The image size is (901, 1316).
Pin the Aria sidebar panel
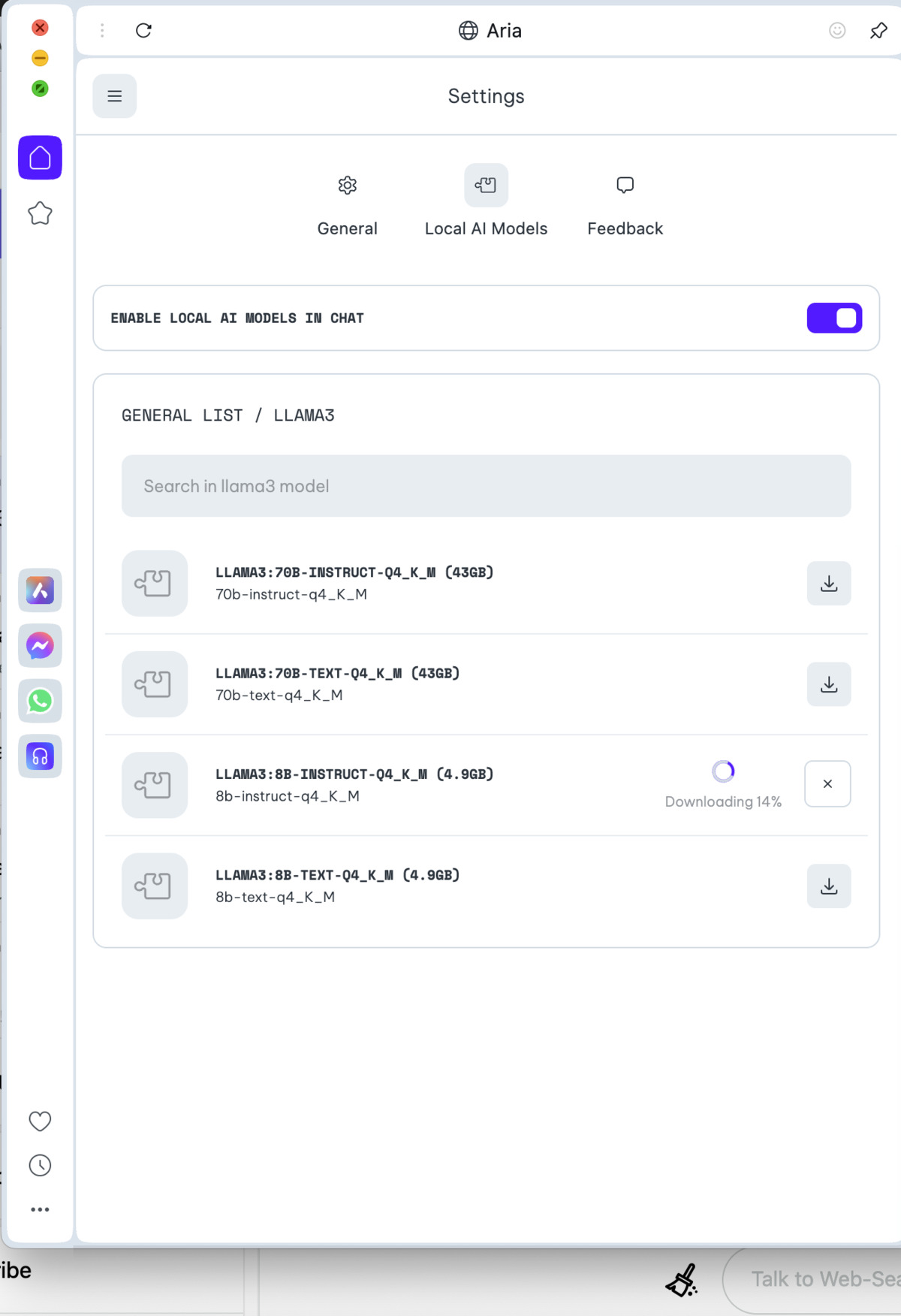coord(878,31)
